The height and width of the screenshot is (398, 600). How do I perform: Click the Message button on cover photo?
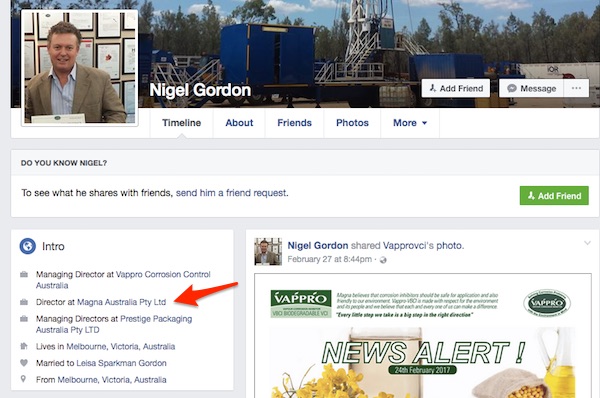pos(532,88)
